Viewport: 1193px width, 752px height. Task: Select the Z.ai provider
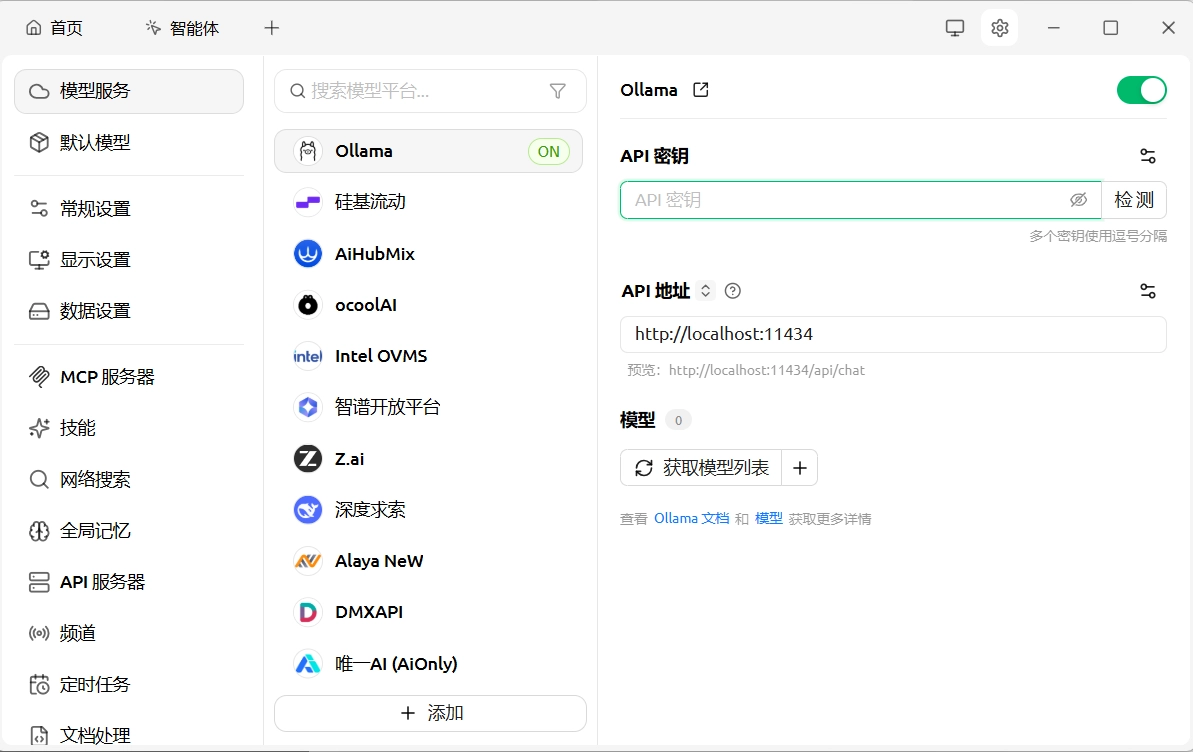point(428,458)
